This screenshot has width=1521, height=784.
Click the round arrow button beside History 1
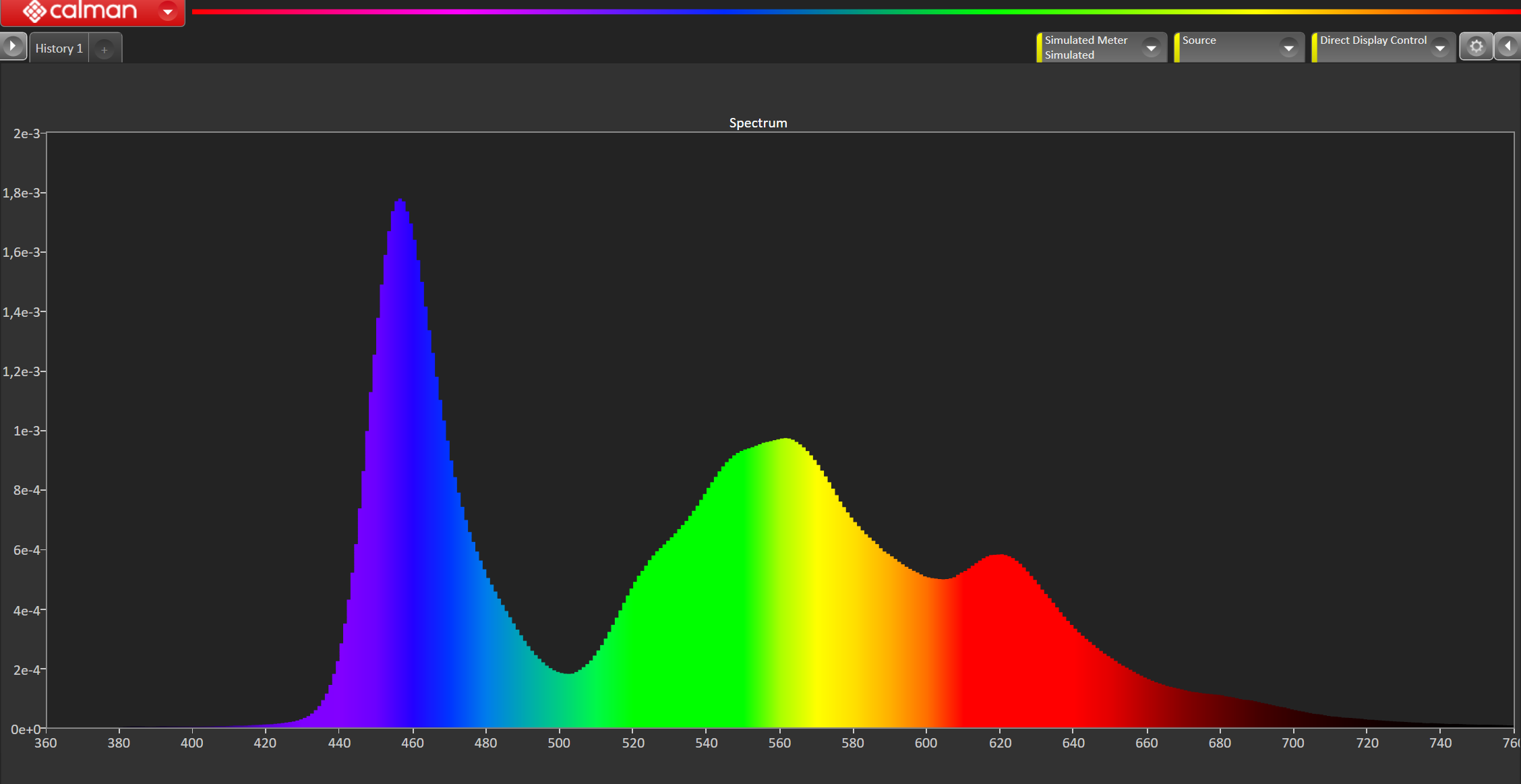coord(12,47)
